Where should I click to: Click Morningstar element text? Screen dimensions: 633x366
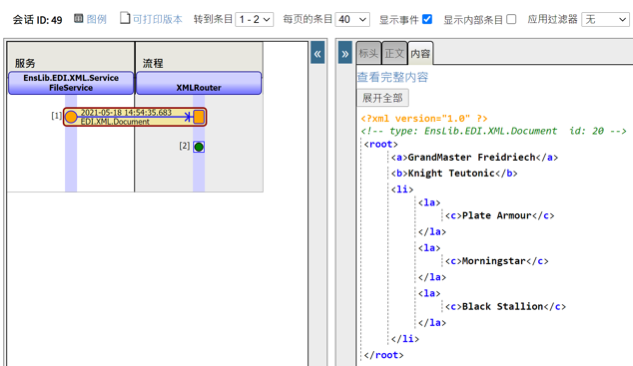point(494,261)
